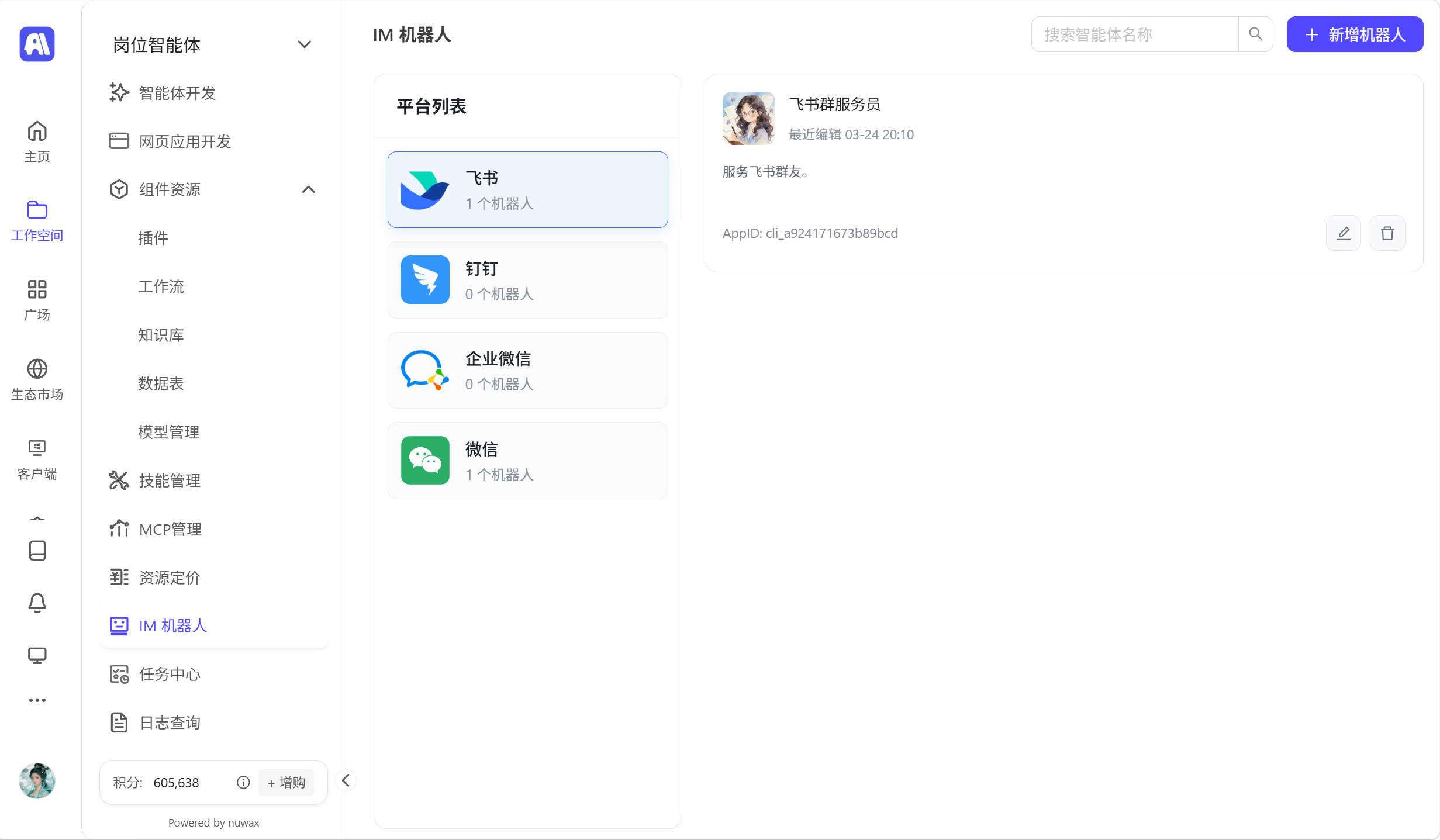Click the 增购 button
The image size is (1440, 840).
click(286, 783)
